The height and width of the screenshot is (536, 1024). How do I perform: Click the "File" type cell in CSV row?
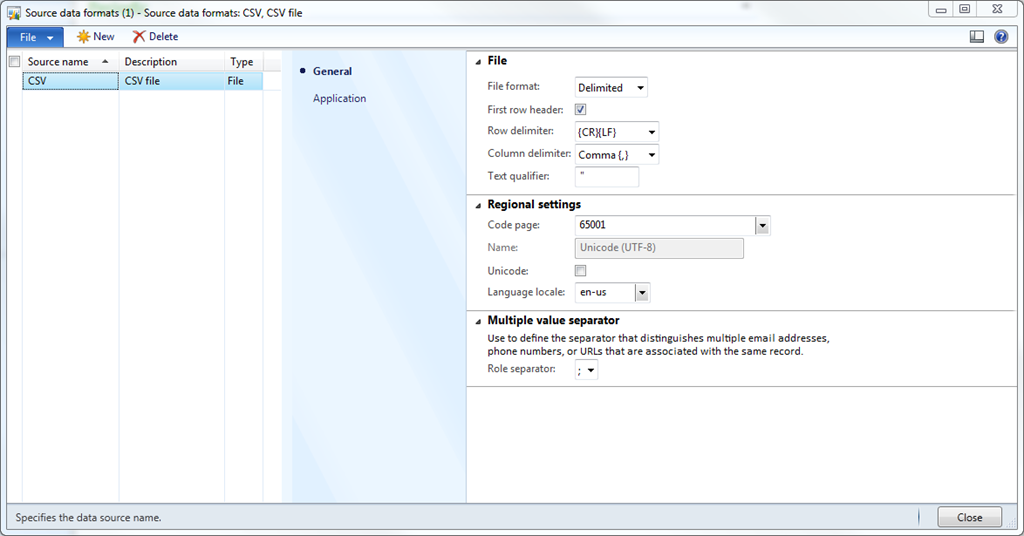click(244, 81)
